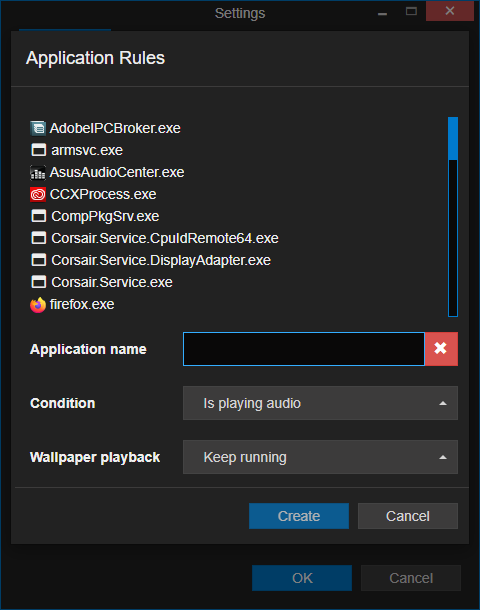The image size is (480, 610).
Task: Click the CompPkgSrv.exe icon
Action: click(38, 216)
